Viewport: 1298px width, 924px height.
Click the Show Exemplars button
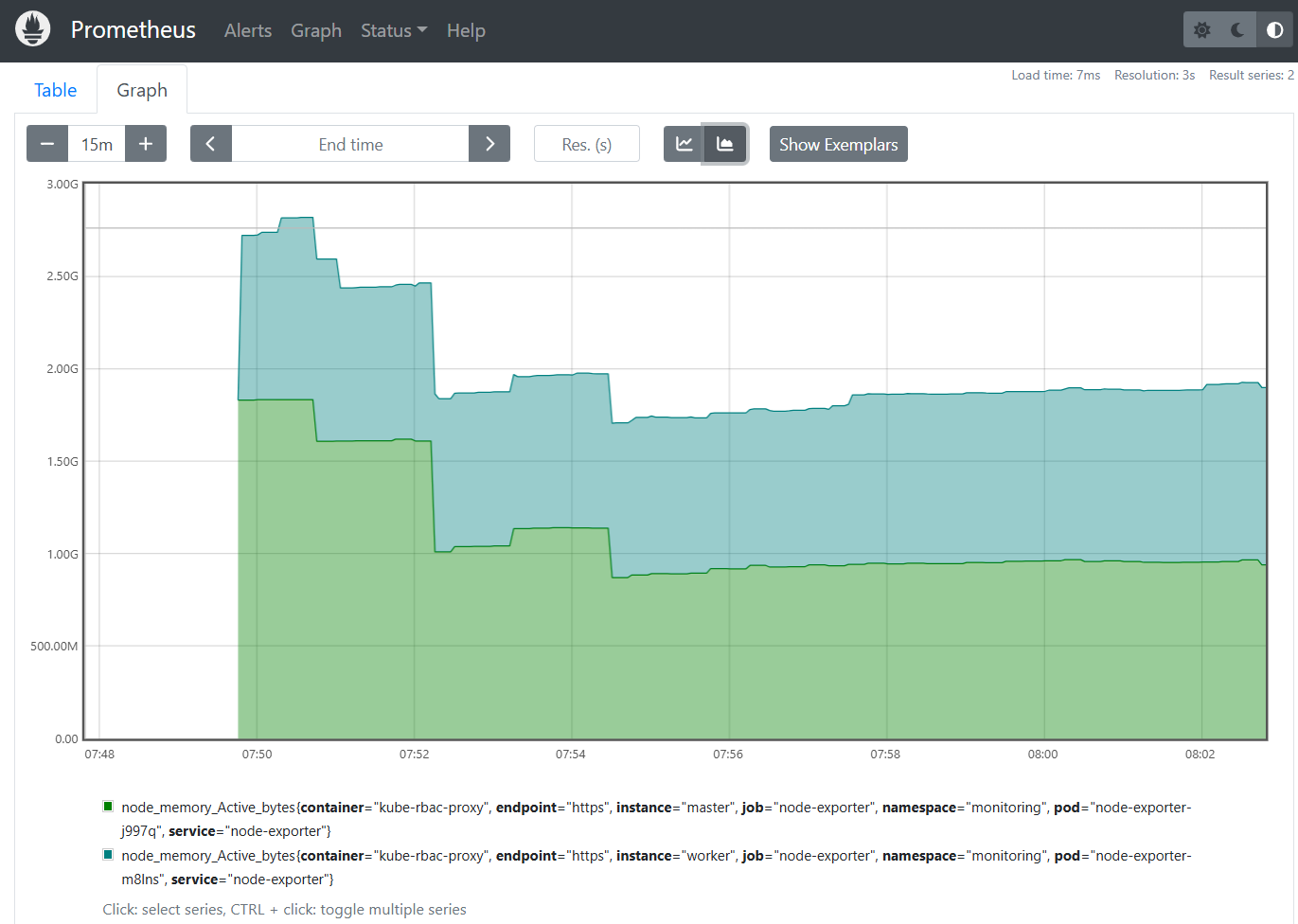coord(839,144)
